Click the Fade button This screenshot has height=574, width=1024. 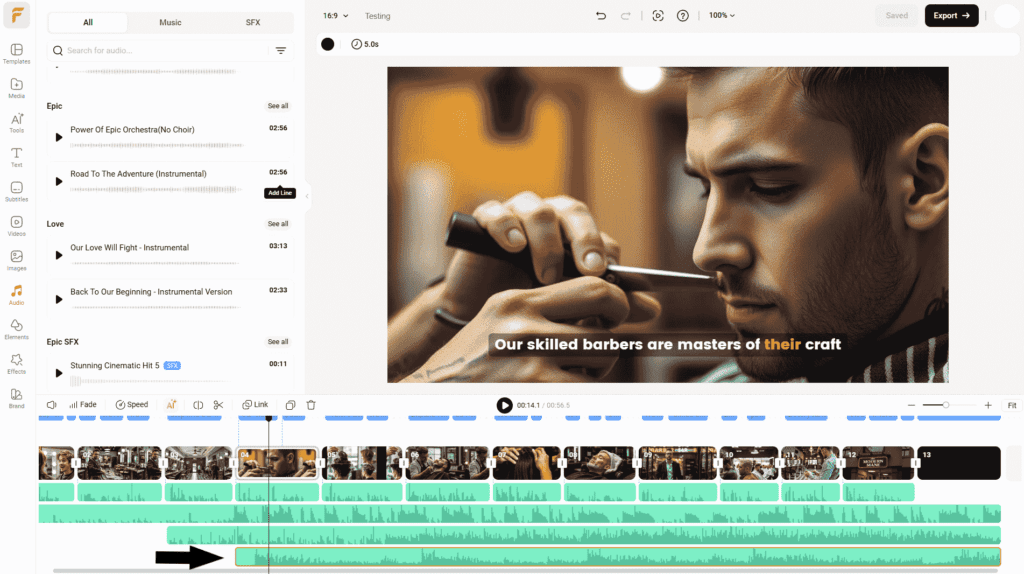click(83, 405)
